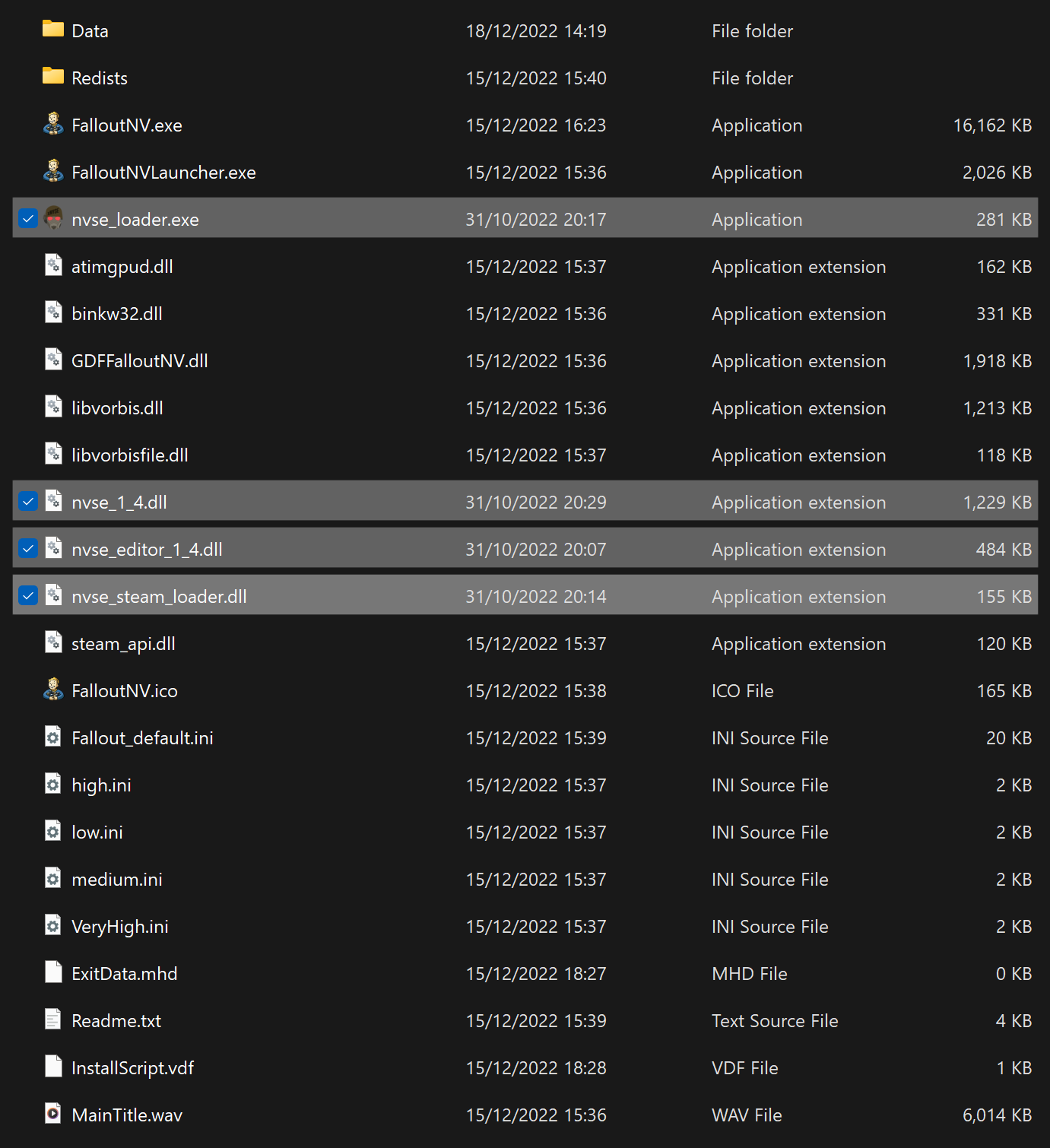The width and height of the screenshot is (1050, 1148).
Task: Select the Fallout_default.ini file name
Action: (142, 738)
